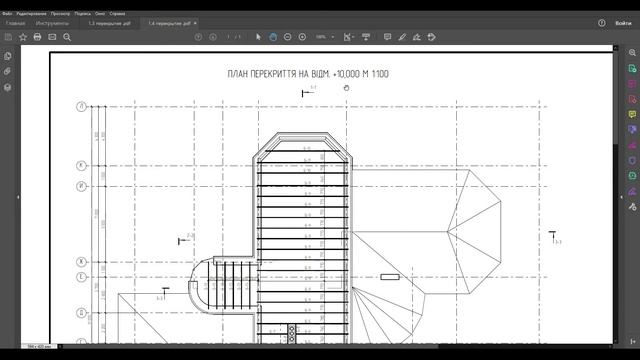Viewport: 640px width, 360px height.
Task: Click the drawing title ПЛАН ПЕРЕКРИТТЯ
Action: pyautogui.click(x=308, y=74)
